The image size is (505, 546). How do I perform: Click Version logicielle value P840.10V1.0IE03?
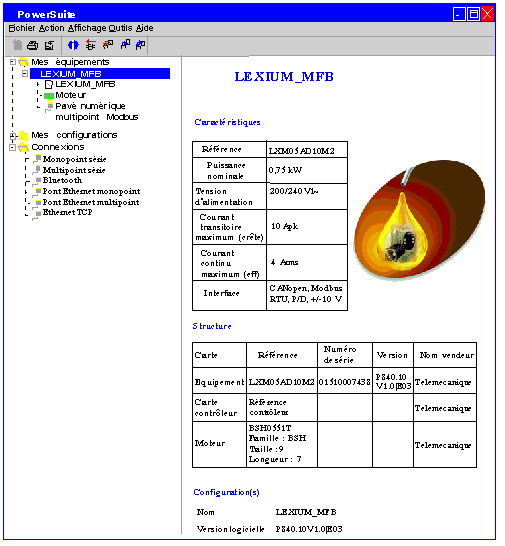point(309,529)
